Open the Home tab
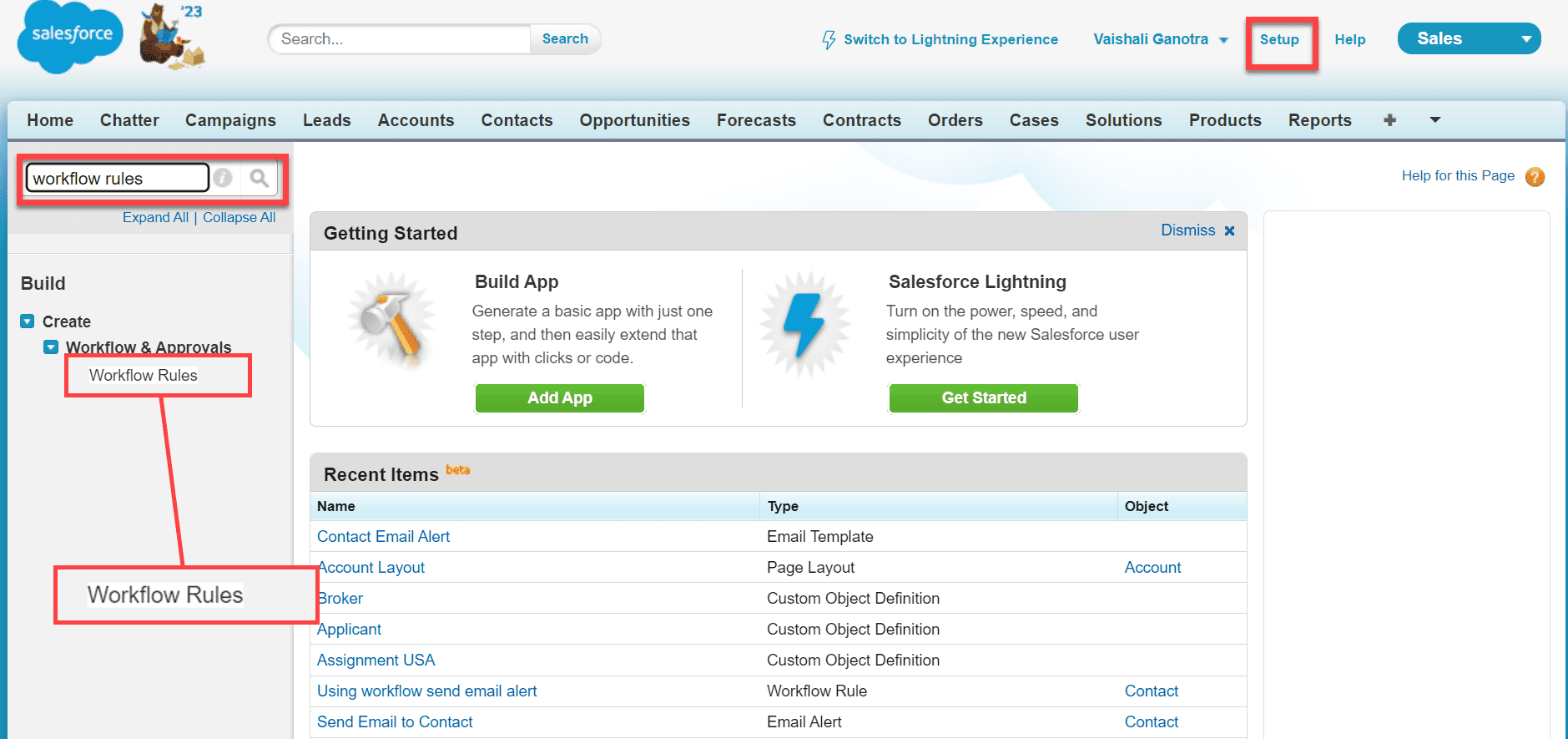 click(50, 120)
